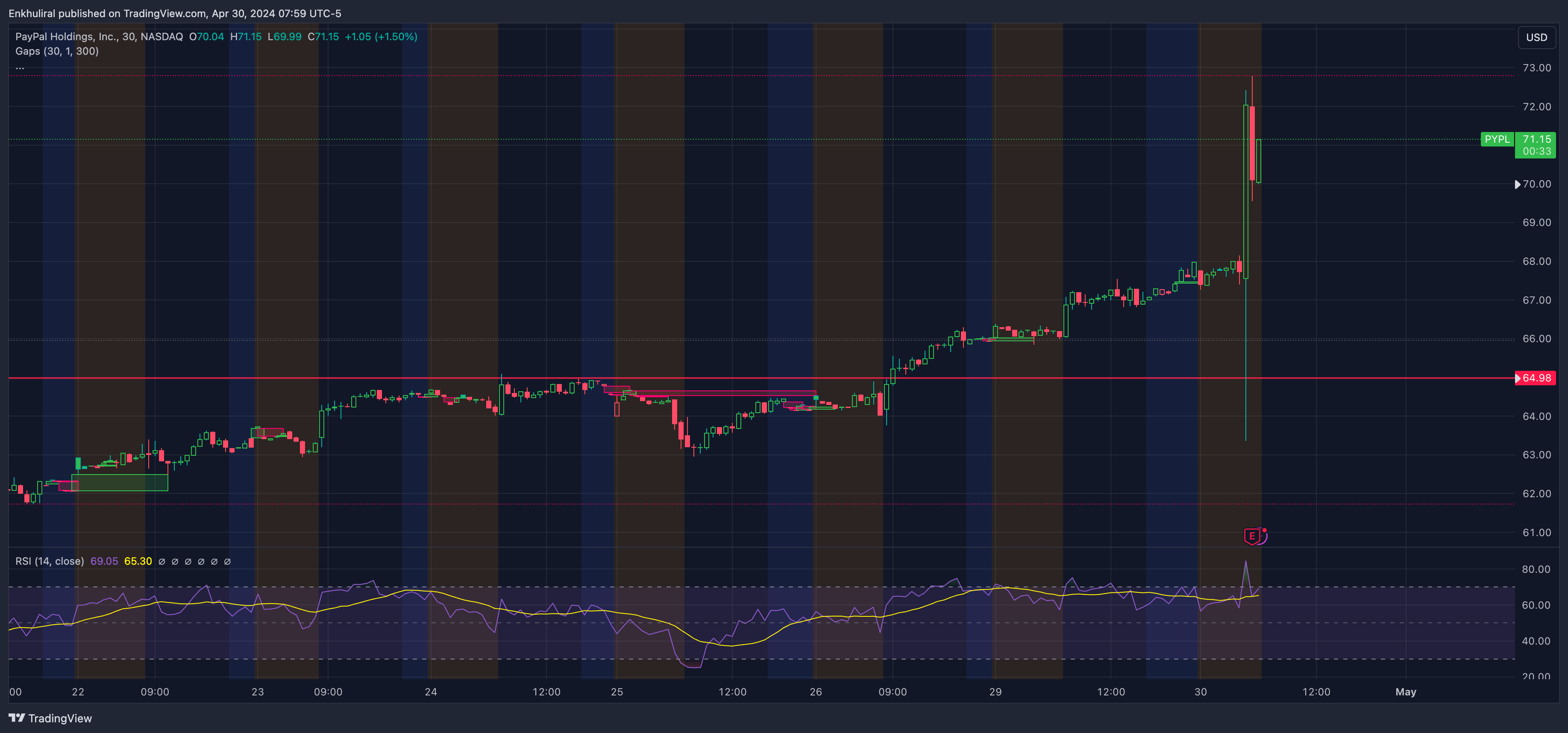Click the 73.00 label on price axis

[x=1536, y=67]
